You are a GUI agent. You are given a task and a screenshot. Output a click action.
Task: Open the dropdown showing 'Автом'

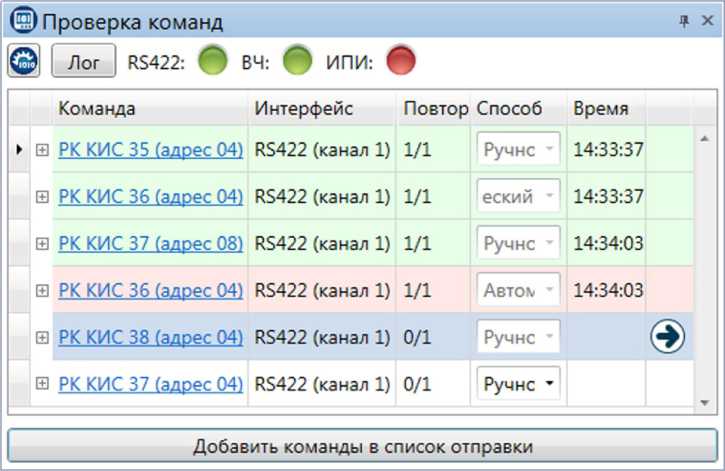tap(518, 290)
